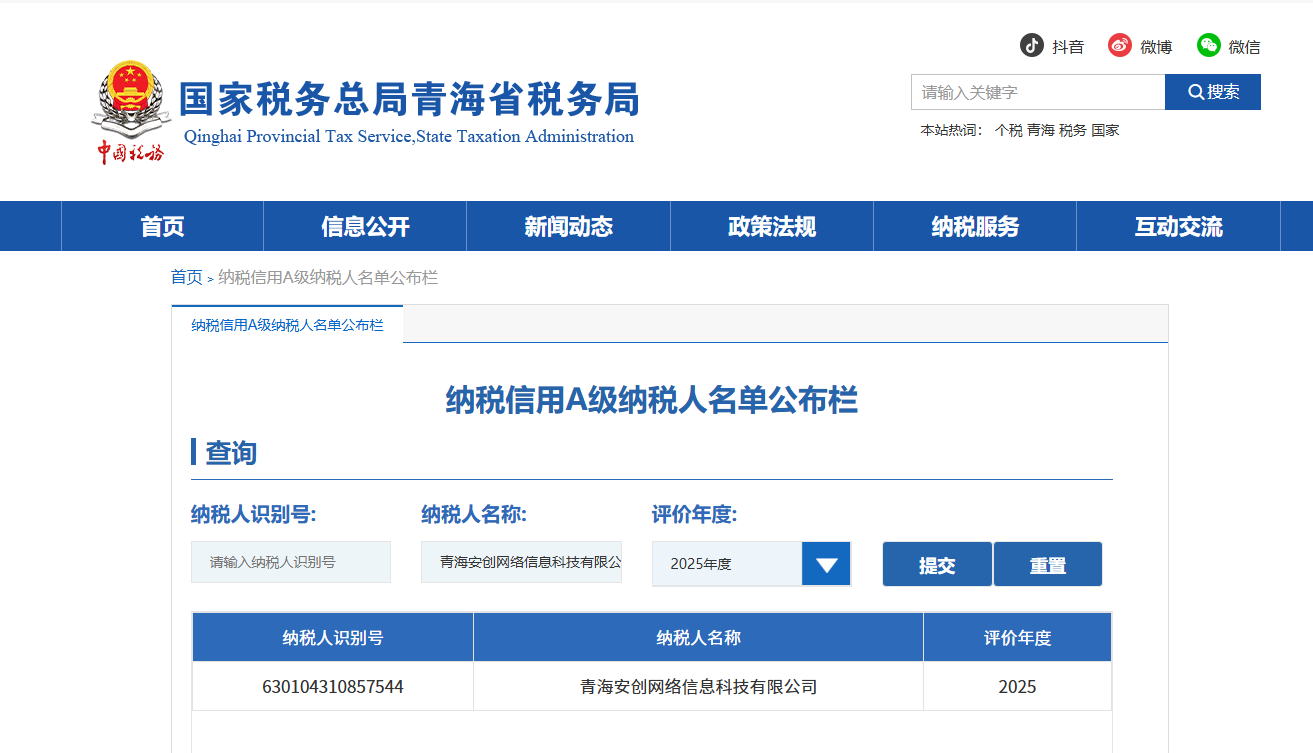Click breadcrumb 纳税信用A级纳税人名单公布栏
The width and height of the screenshot is (1313, 753).
(x=328, y=277)
